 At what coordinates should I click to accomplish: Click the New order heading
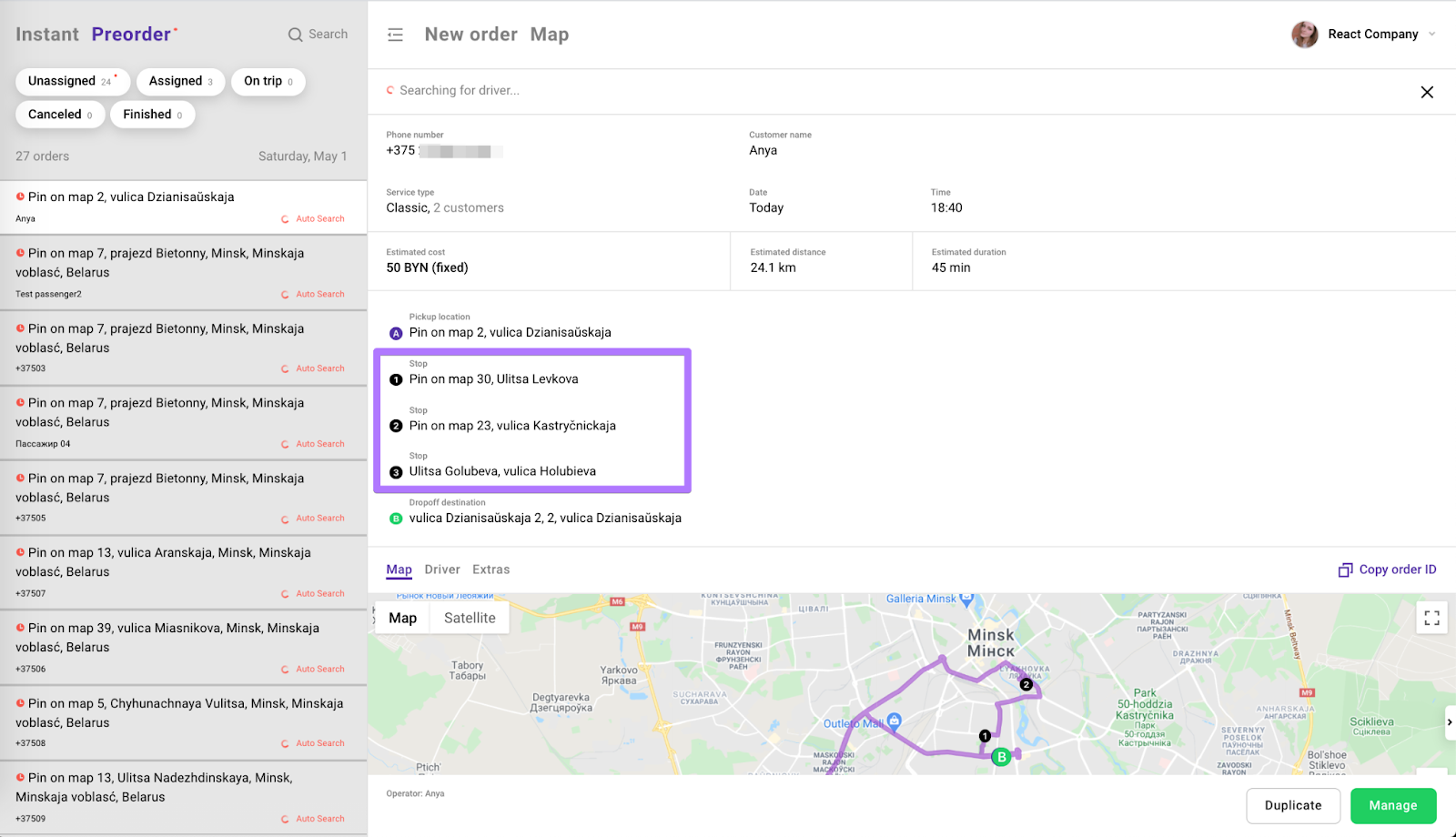point(470,35)
